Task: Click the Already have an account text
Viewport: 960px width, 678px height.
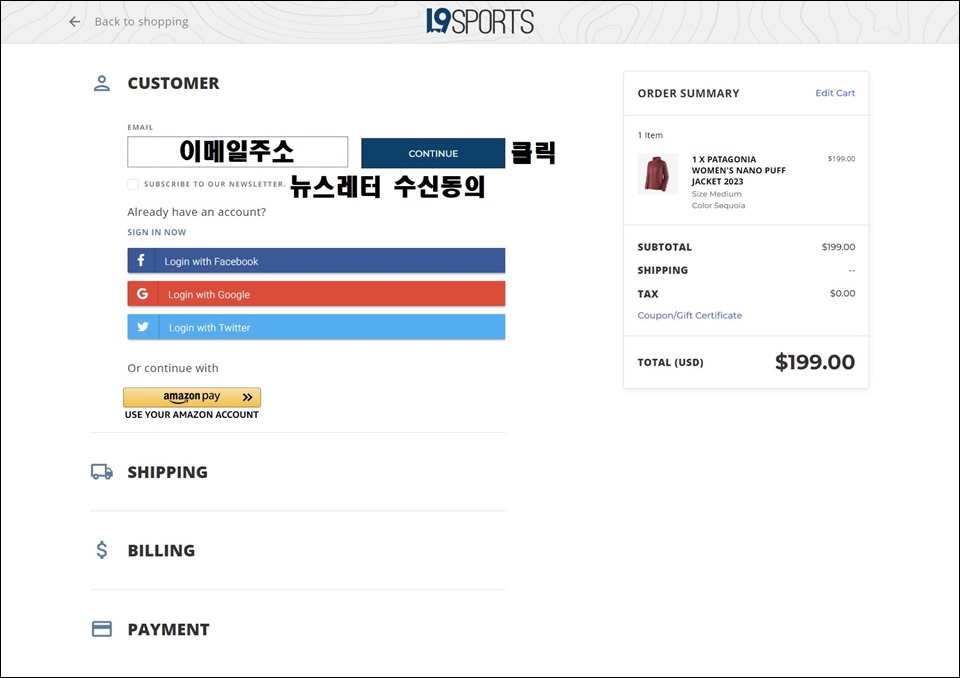Action: (x=197, y=212)
